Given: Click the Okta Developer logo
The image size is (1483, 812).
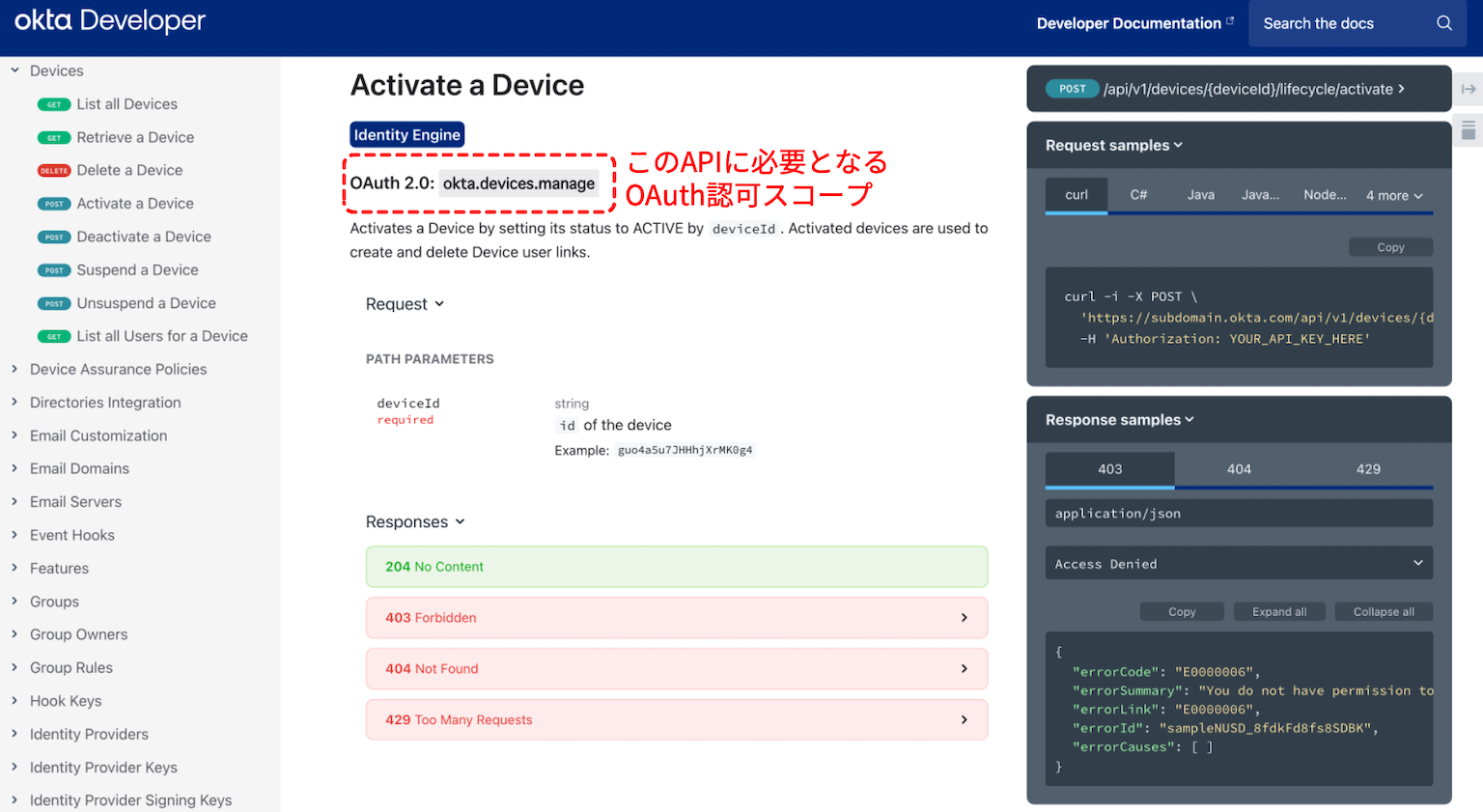Looking at the screenshot, I should pos(109,21).
